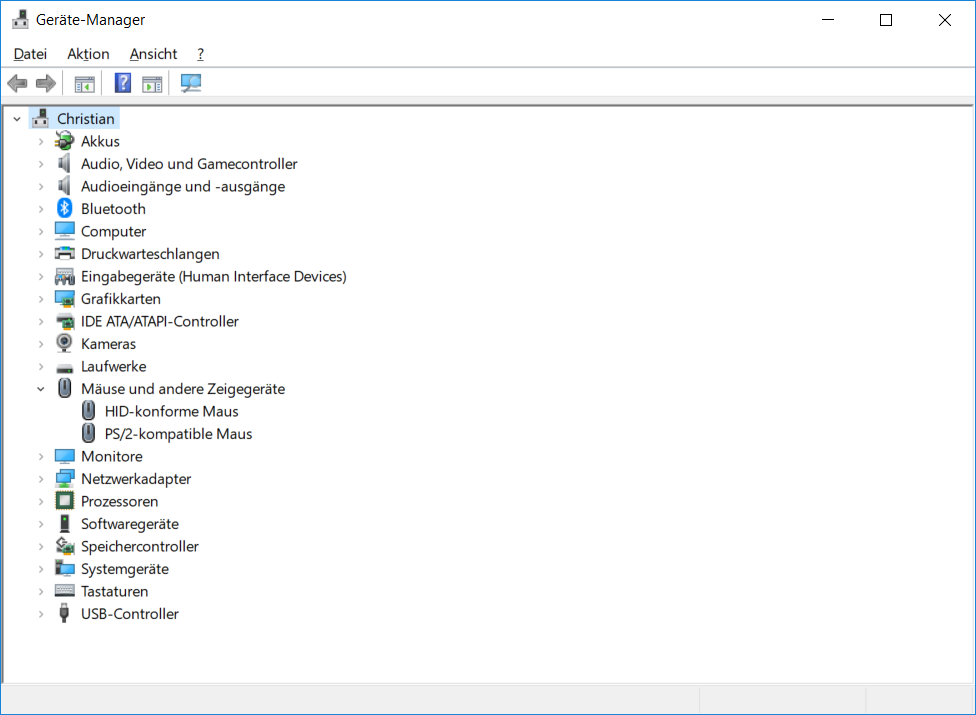The width and height of the screenshot is (976, 715).
Task: Select the Kameras label
Action: point(108,343)
